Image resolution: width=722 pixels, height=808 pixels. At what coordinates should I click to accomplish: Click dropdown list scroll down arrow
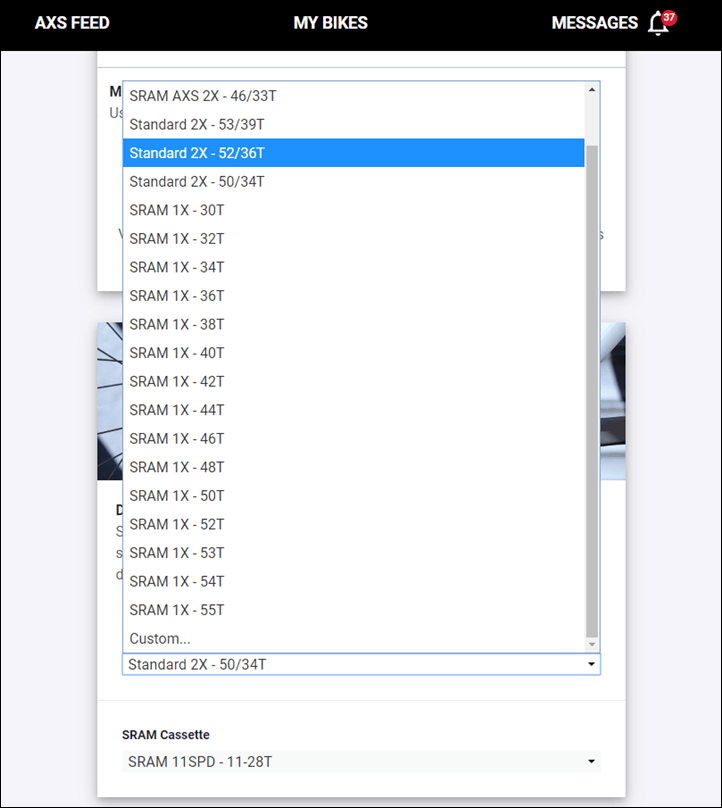click(592, 645)
